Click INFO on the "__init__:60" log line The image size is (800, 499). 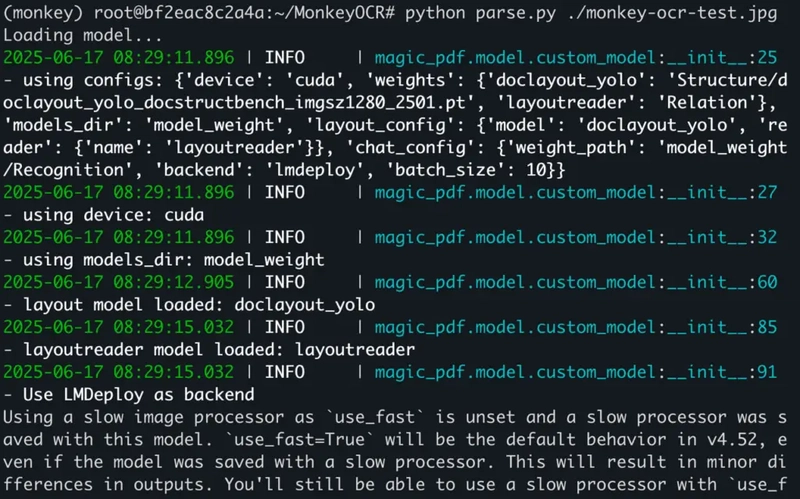pos(285,282)
